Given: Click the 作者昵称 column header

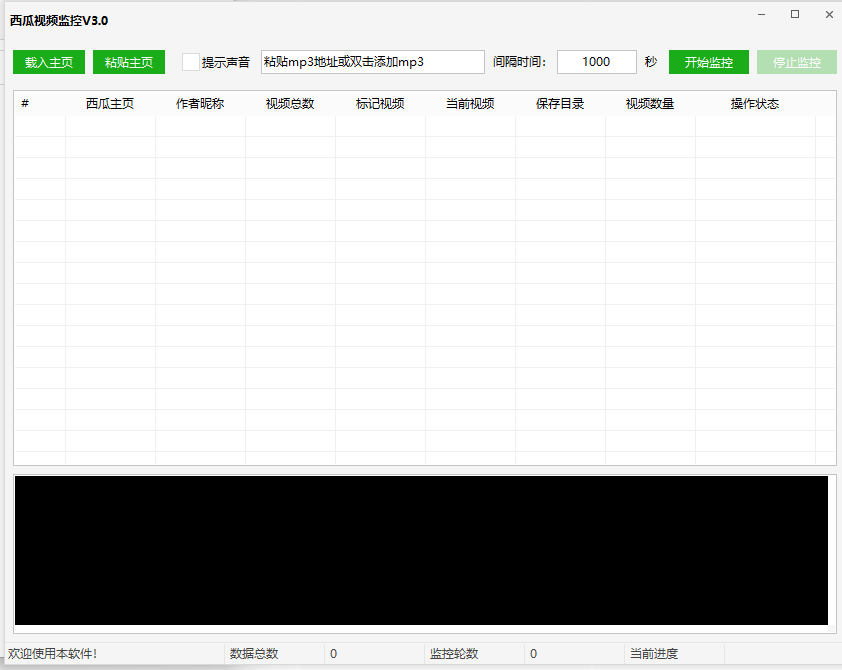Looking at the screenshot, I should click(x=200, y=104).
